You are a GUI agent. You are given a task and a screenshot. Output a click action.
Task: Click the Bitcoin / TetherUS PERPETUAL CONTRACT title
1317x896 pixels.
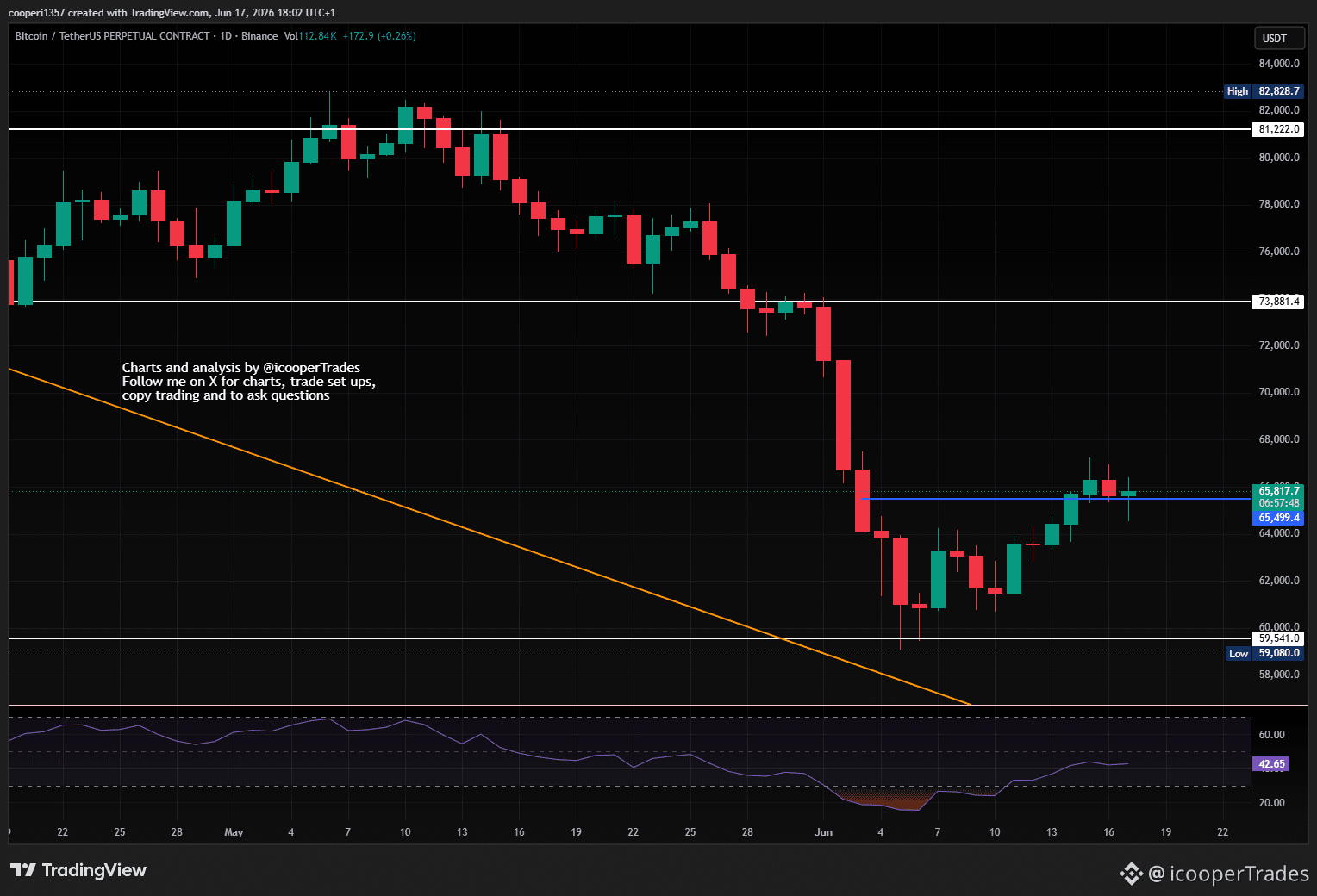(x=113, y=36)
